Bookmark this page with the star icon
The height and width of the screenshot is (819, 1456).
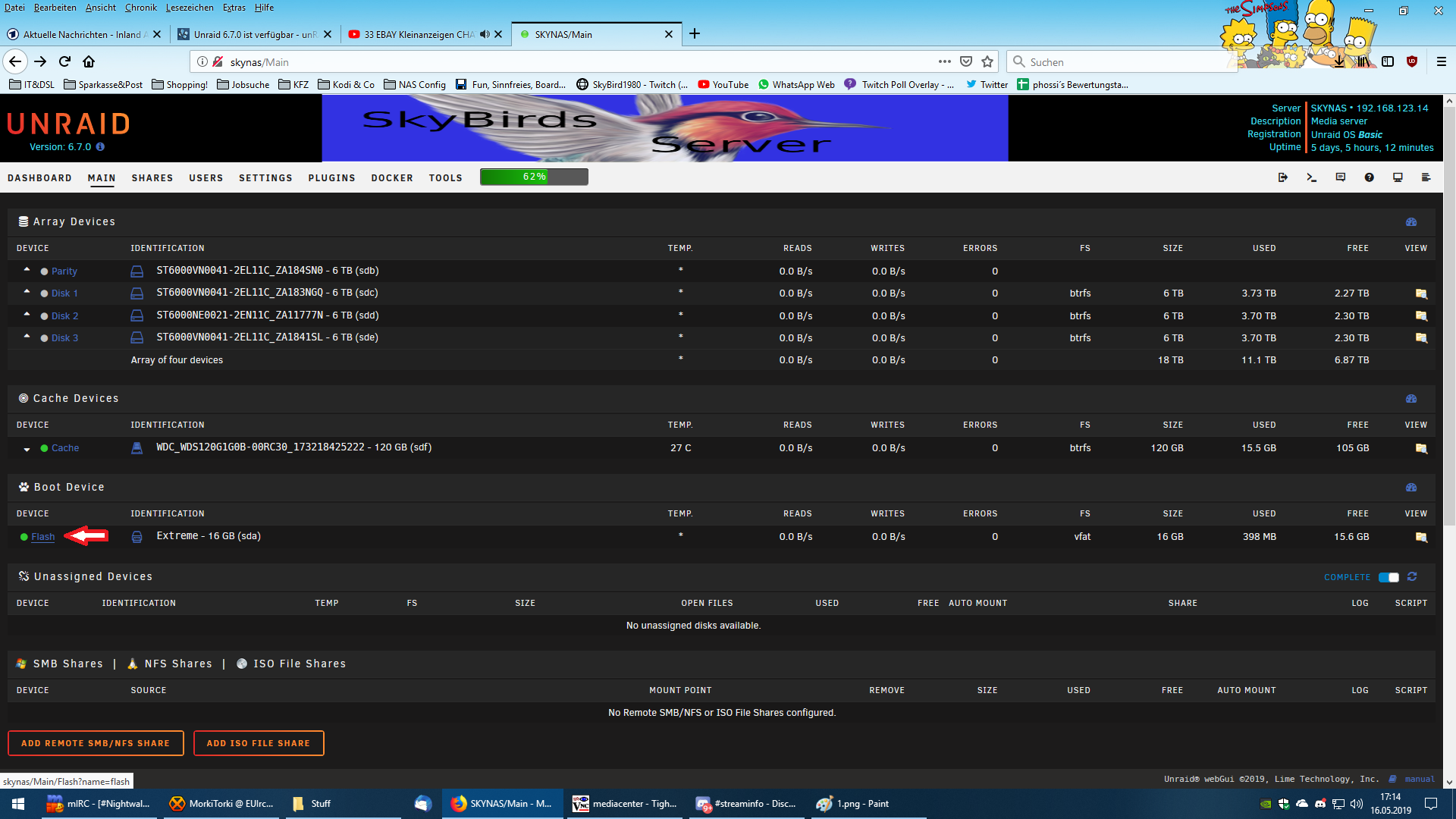point(987,61)
